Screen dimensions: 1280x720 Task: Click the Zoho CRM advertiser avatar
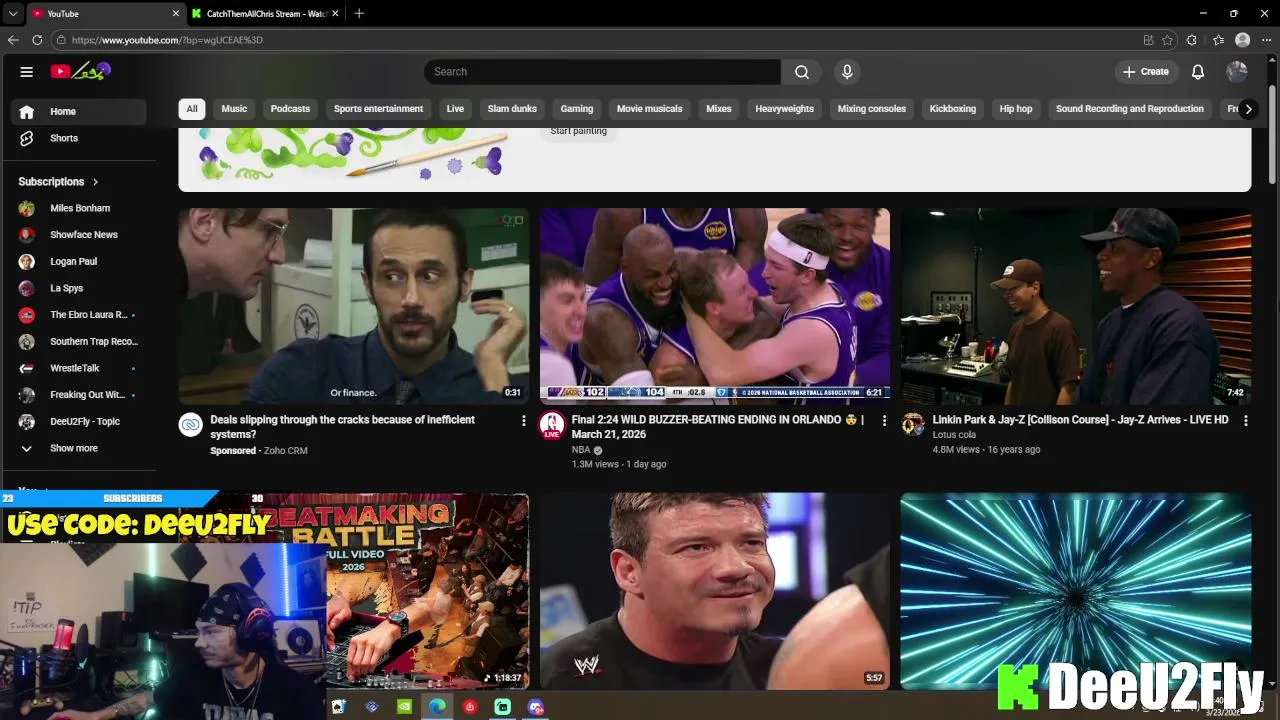191,425
